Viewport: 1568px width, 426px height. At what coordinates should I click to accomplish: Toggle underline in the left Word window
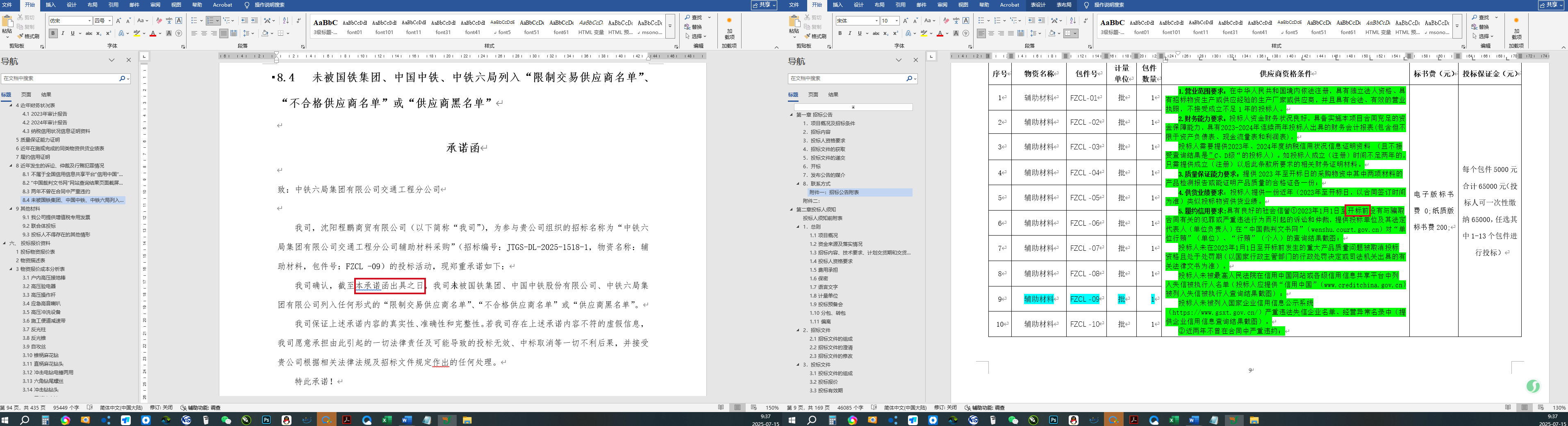pos(73,33)
